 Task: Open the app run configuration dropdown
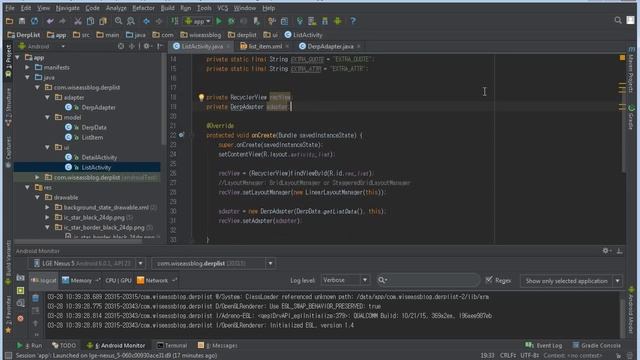pyautogui.click(x=198, y=21)
